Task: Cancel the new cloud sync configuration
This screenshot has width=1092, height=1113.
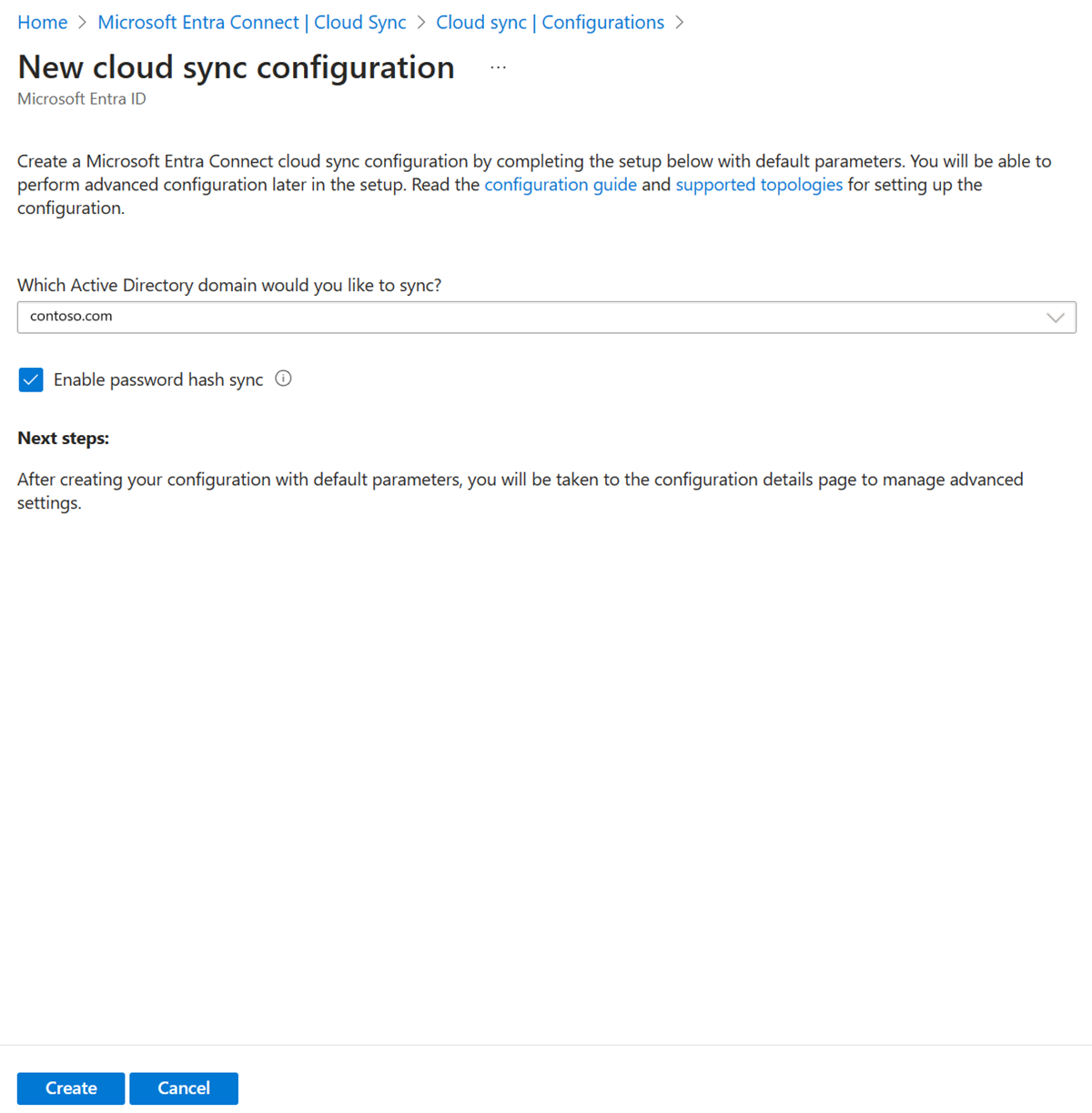Action: pos(184,1088)
